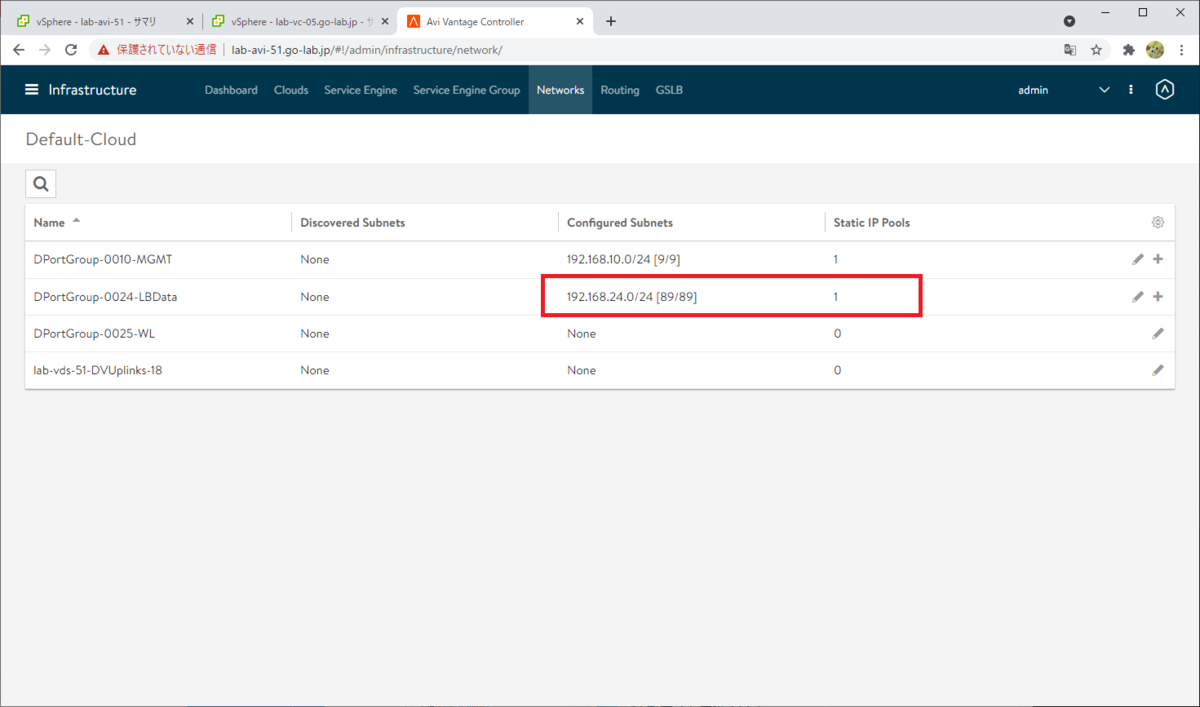
Task: Edit DPortGroup-0025-WL with pencil icon
Action: pos(1158,333)
